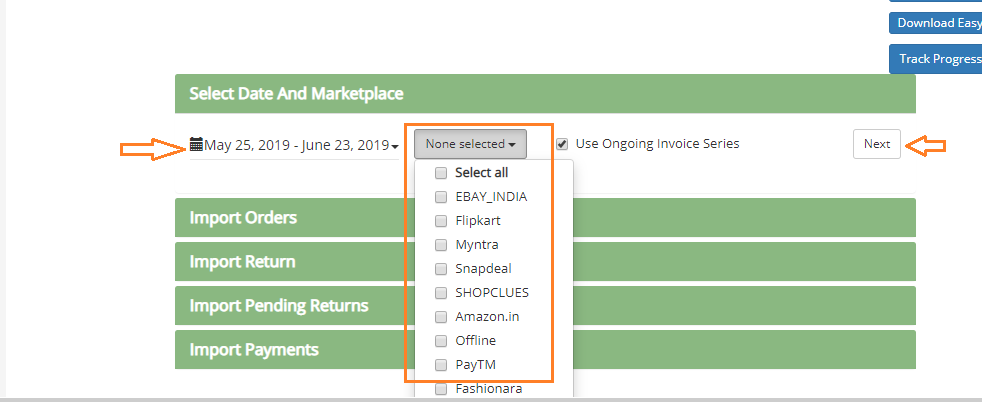Check the Fashionara option
This screenshot has width=982, height=402.
point(441,389)
